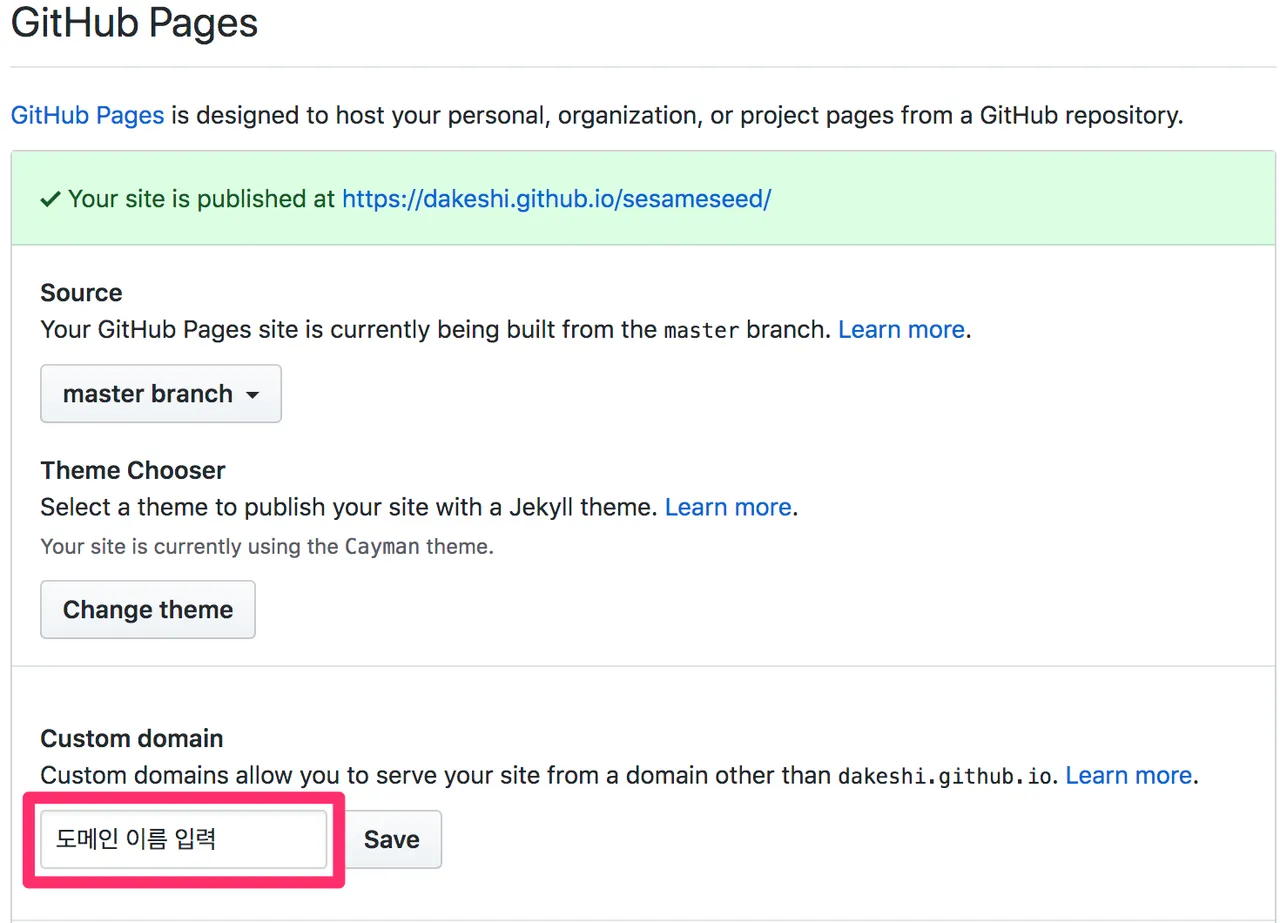
Task: Click the Change theme button
Action: [148, 610]
